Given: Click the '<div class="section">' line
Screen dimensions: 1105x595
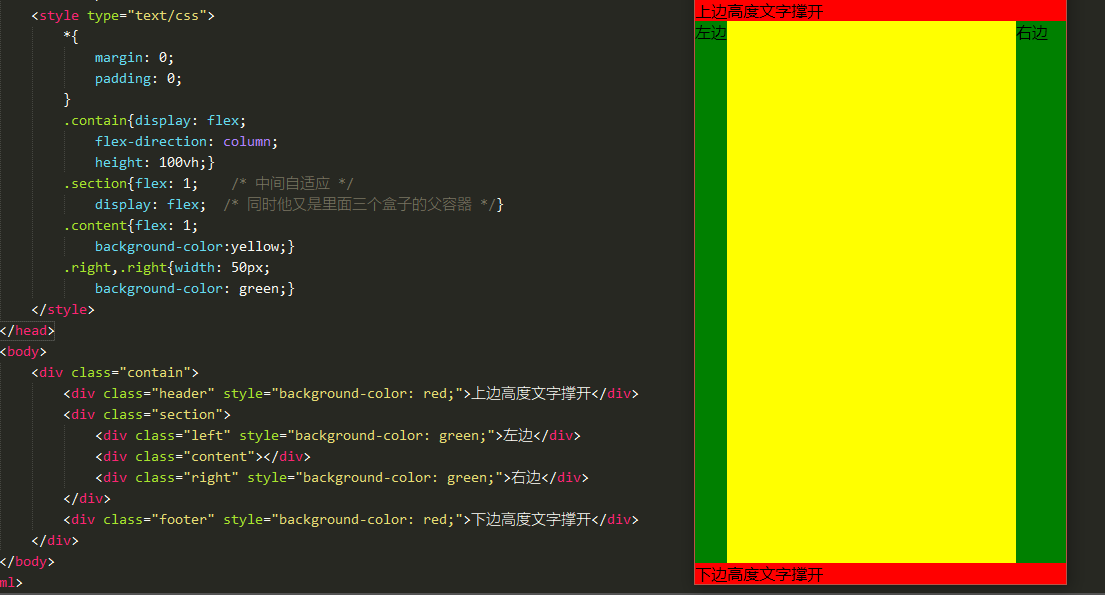Looking at the screenshot, I should [x=147, y=415].
